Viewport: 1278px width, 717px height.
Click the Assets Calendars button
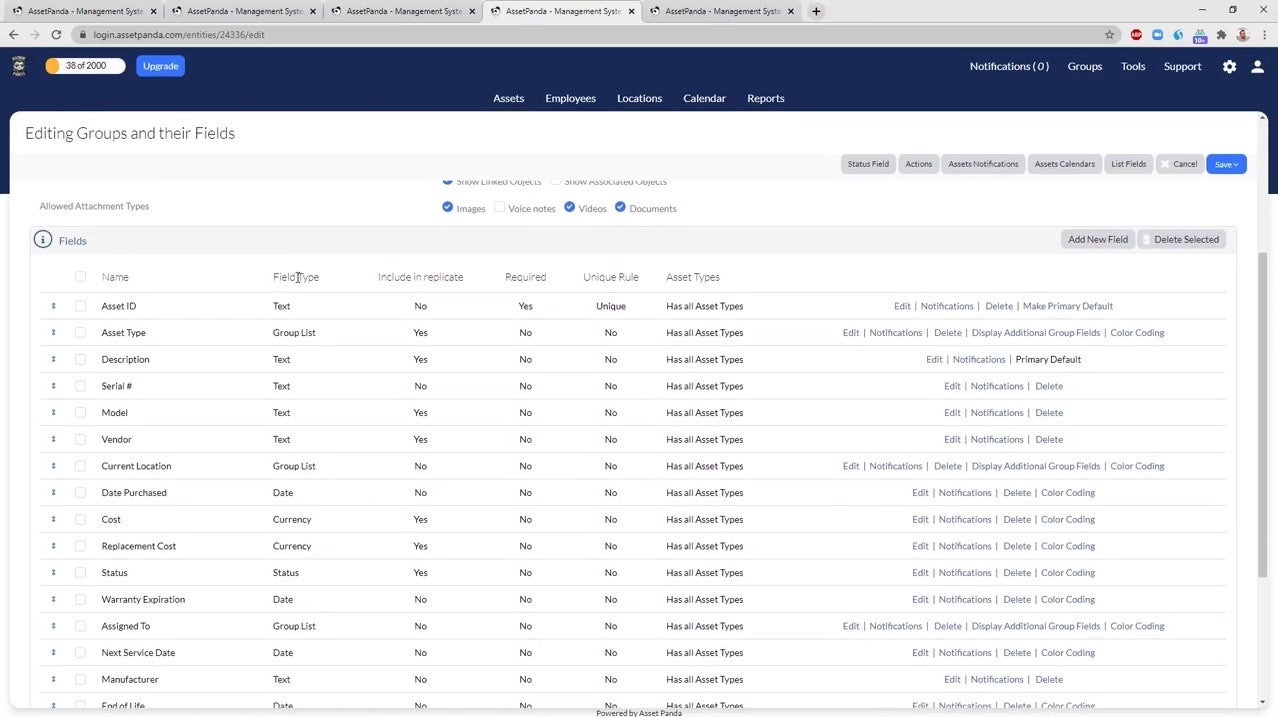point(1065,164)
